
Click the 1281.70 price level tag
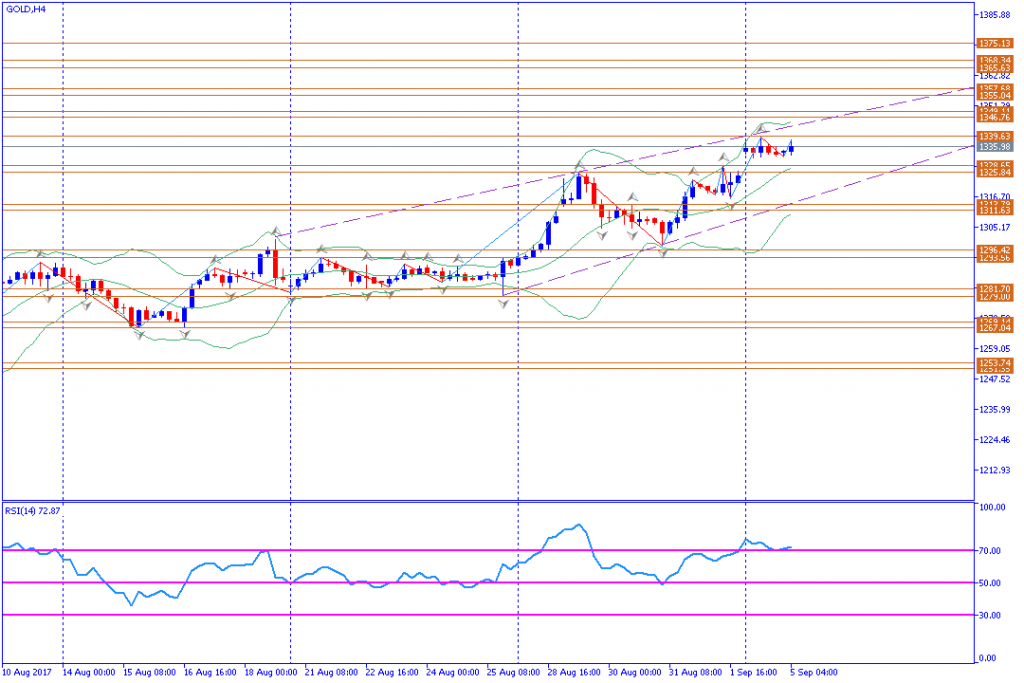click(995, 289)
